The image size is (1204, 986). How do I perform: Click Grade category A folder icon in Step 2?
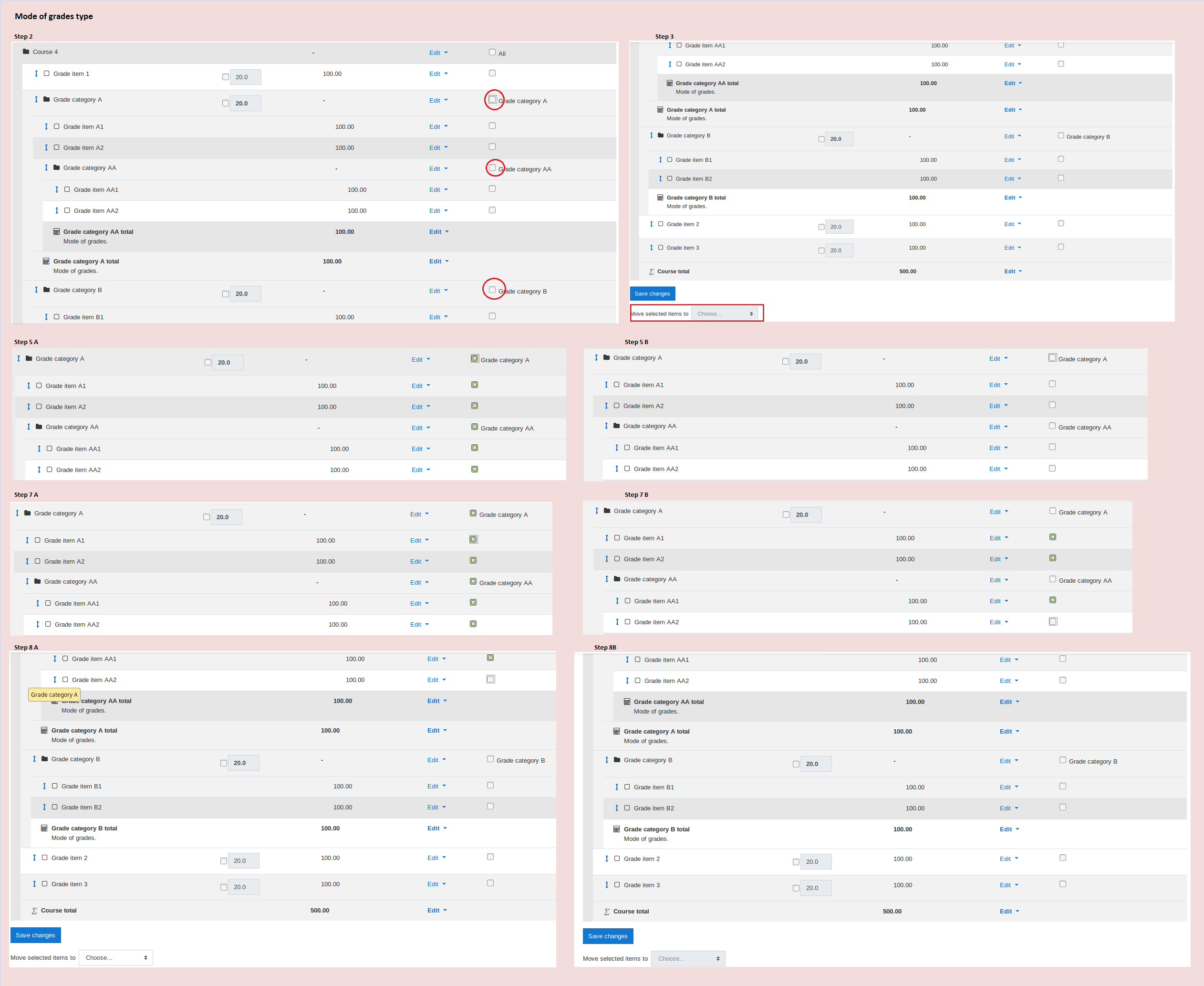[x=47, y=99]
